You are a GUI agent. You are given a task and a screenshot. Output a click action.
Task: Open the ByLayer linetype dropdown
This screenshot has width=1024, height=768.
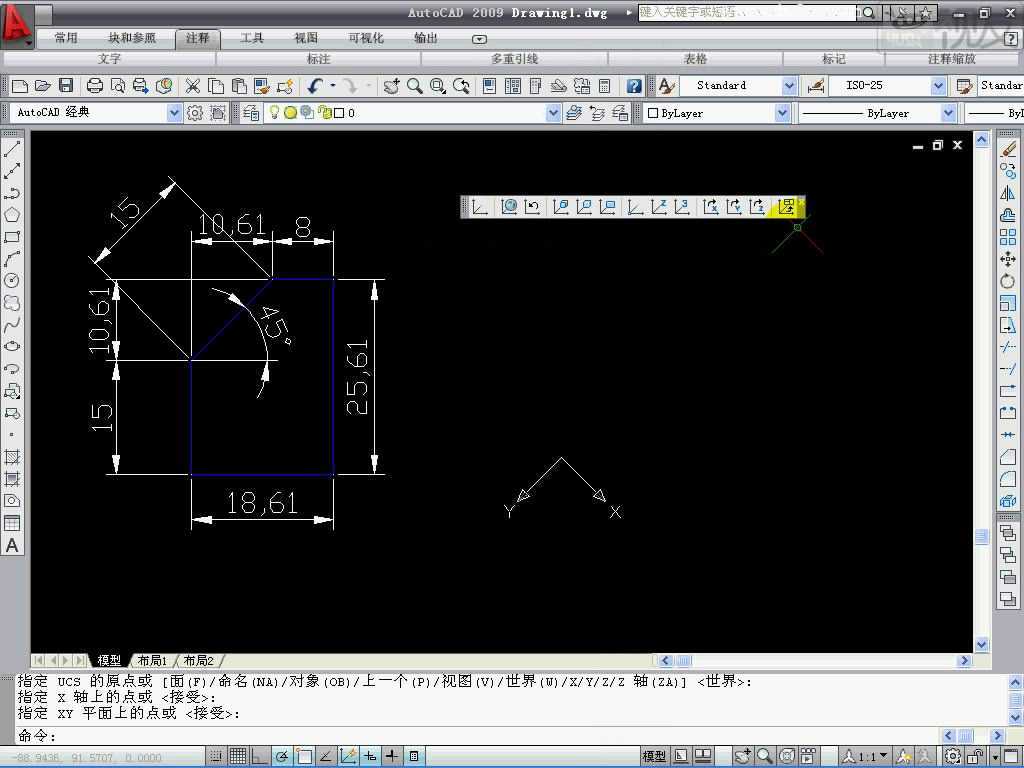point(948,113)
